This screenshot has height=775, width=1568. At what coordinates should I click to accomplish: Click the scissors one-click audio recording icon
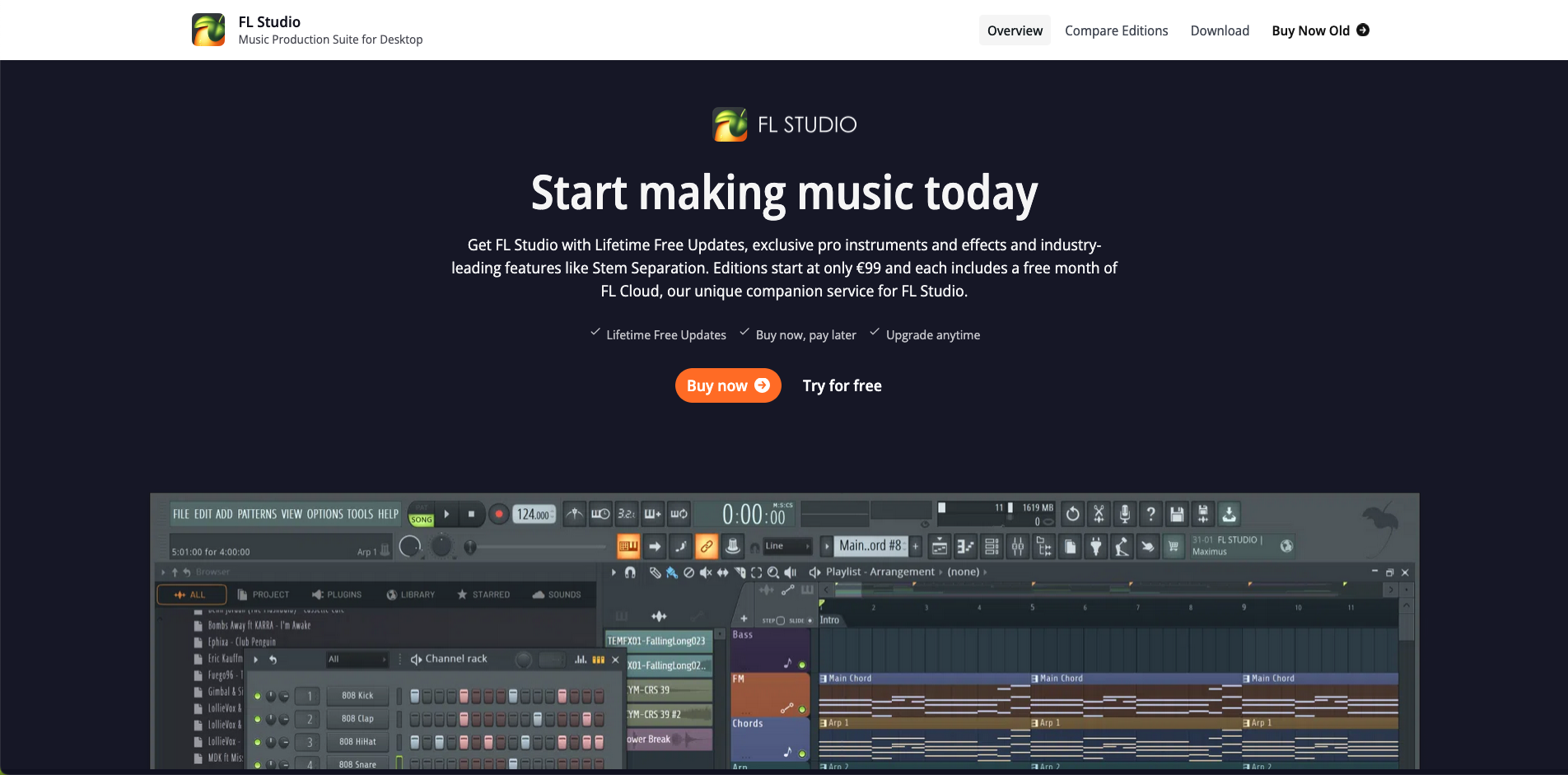(1099, 514)
